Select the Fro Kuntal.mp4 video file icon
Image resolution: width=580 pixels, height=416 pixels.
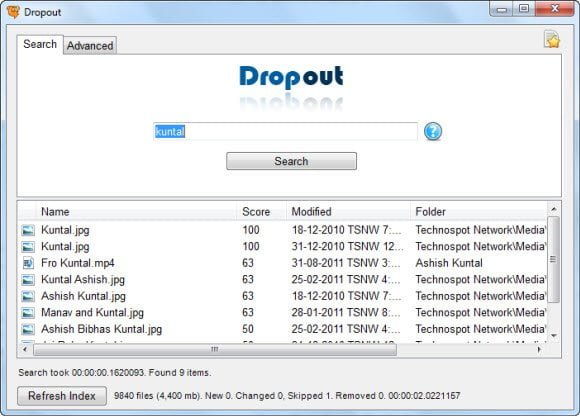tap(28, 263)
